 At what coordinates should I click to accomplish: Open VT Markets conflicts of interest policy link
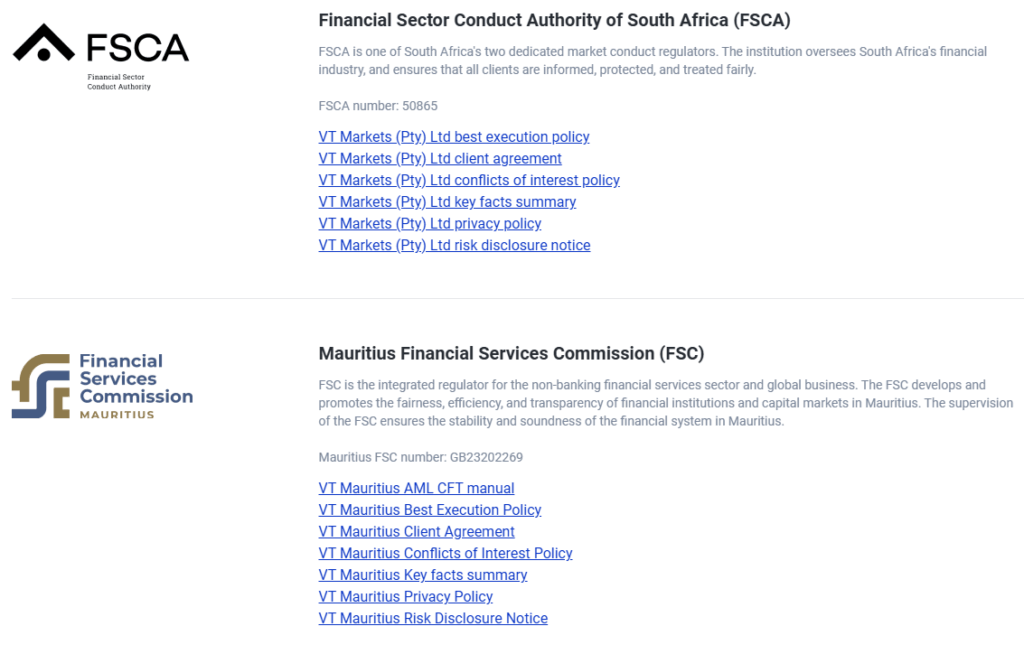pyautogui.click(x=469, y=180)
